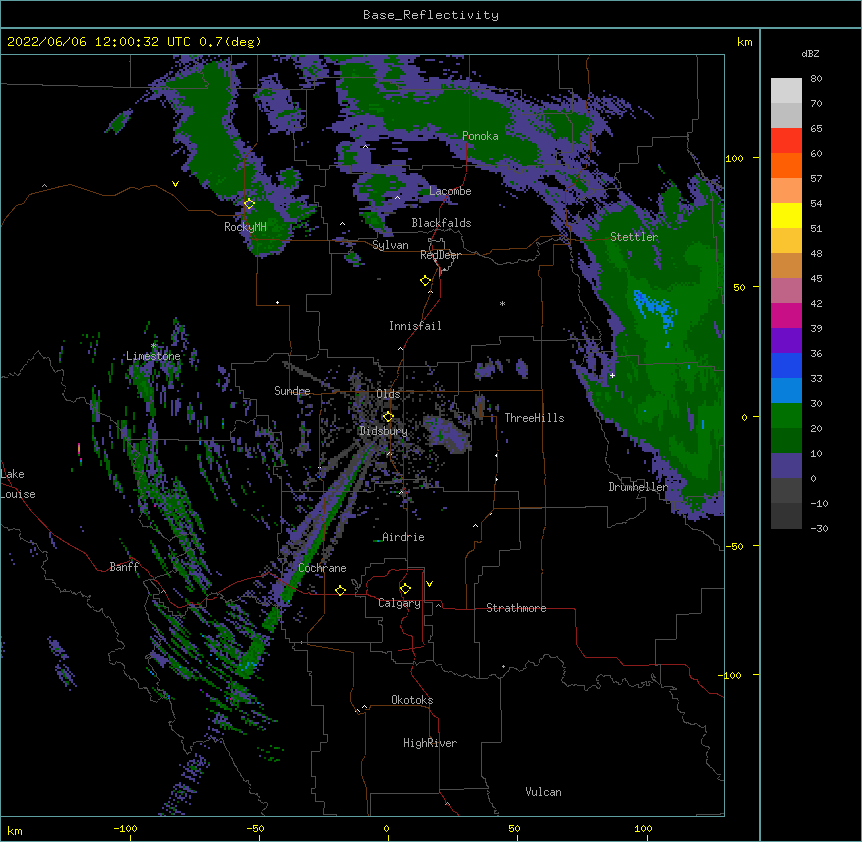
Task: Click the Base_Reflectivity title
Action: [x=431, y=15]
